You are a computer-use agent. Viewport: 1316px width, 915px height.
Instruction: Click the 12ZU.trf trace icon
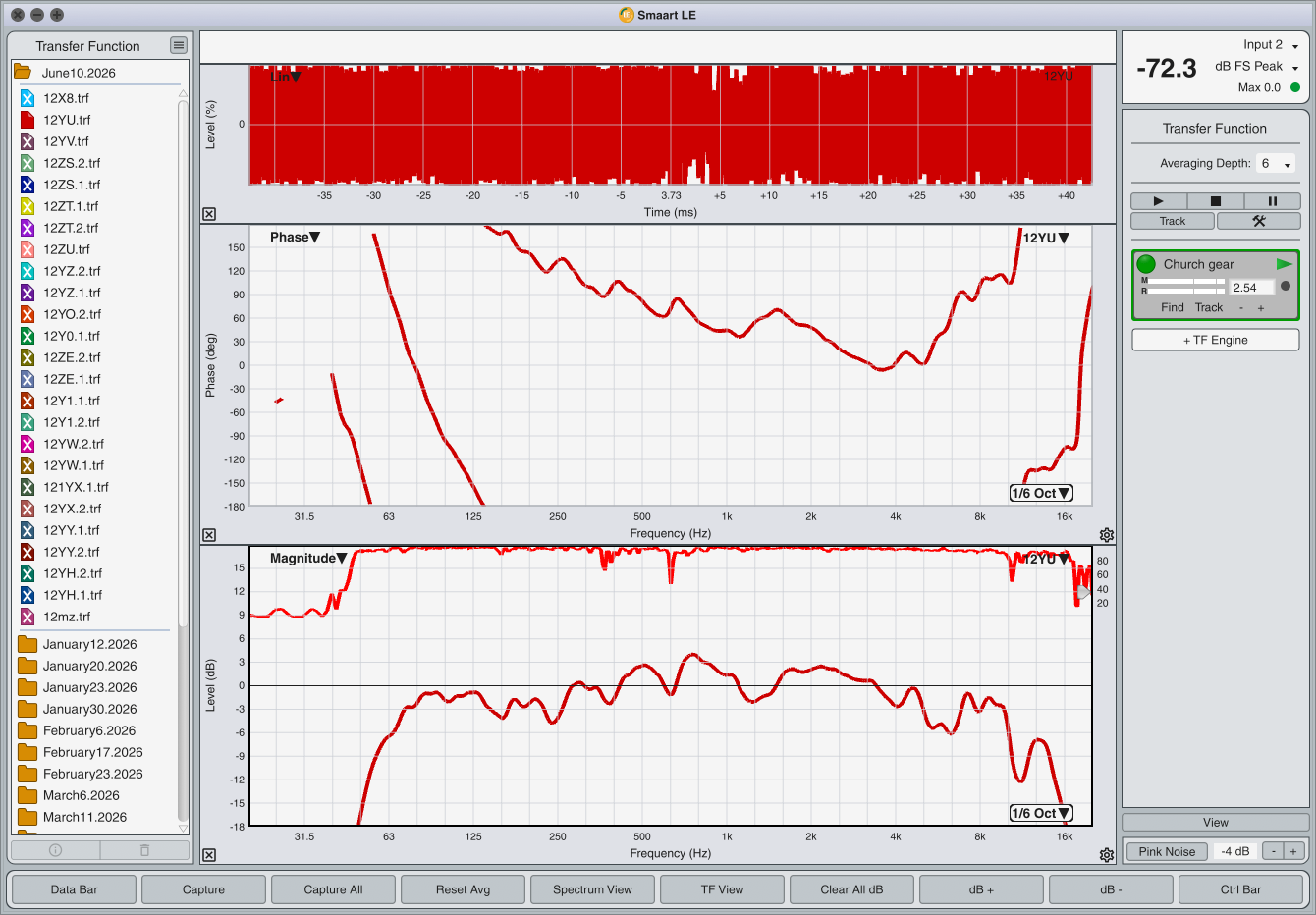pyautogui.click(x=27, y=249)
